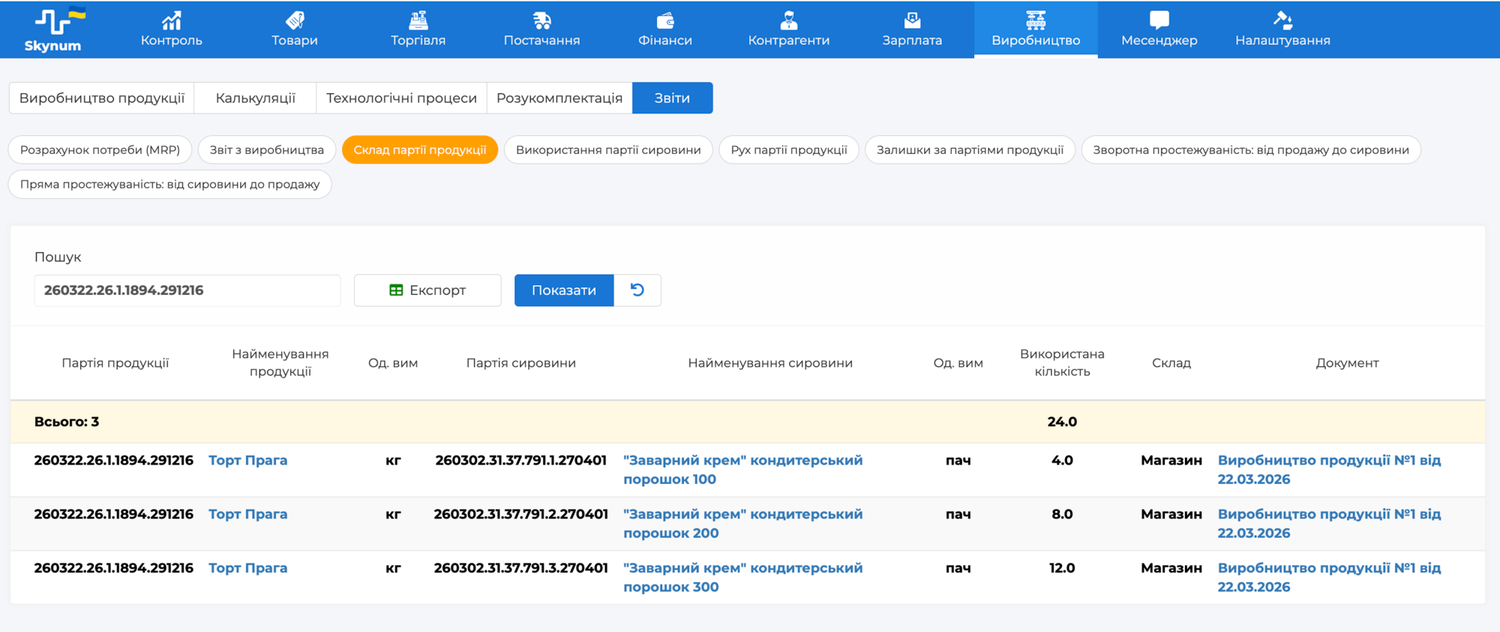Click the Пошук batch number input field
Viewport: 1500px width, 632px height.
point(187,290)
